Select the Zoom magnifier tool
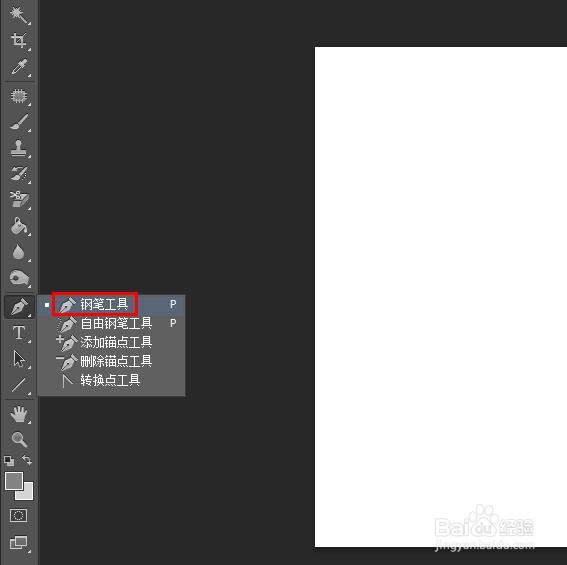Screen dimensions: 567x565 (x=19, y=439)
